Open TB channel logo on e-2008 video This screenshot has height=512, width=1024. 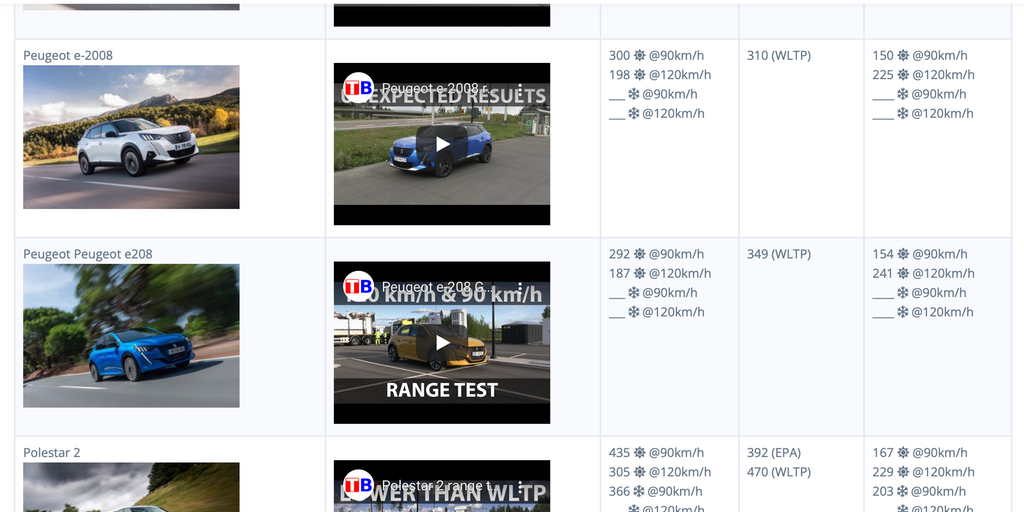point(358,88)
